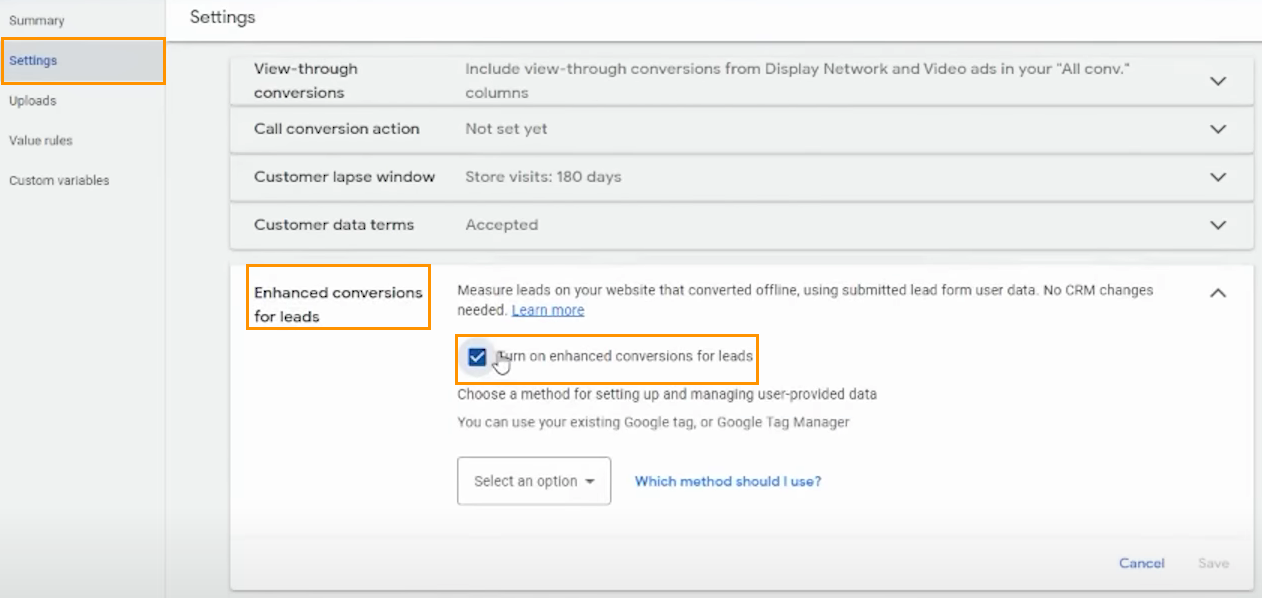Click the View-through conversions label
This screenshot has width=1262, height=598.
306,81
